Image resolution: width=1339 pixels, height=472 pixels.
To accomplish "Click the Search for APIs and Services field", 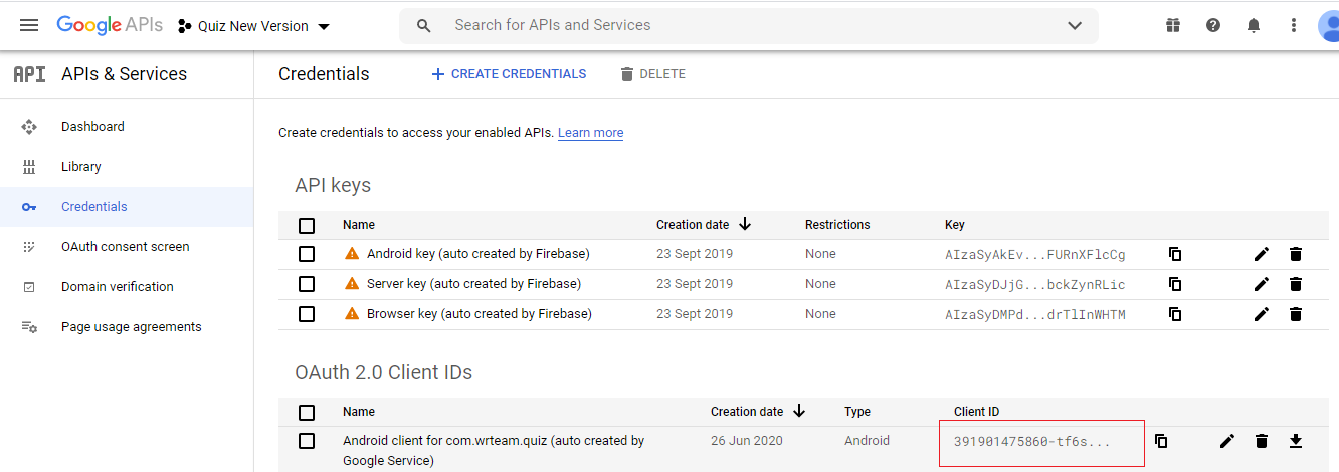I will click(x=748, y=25).
